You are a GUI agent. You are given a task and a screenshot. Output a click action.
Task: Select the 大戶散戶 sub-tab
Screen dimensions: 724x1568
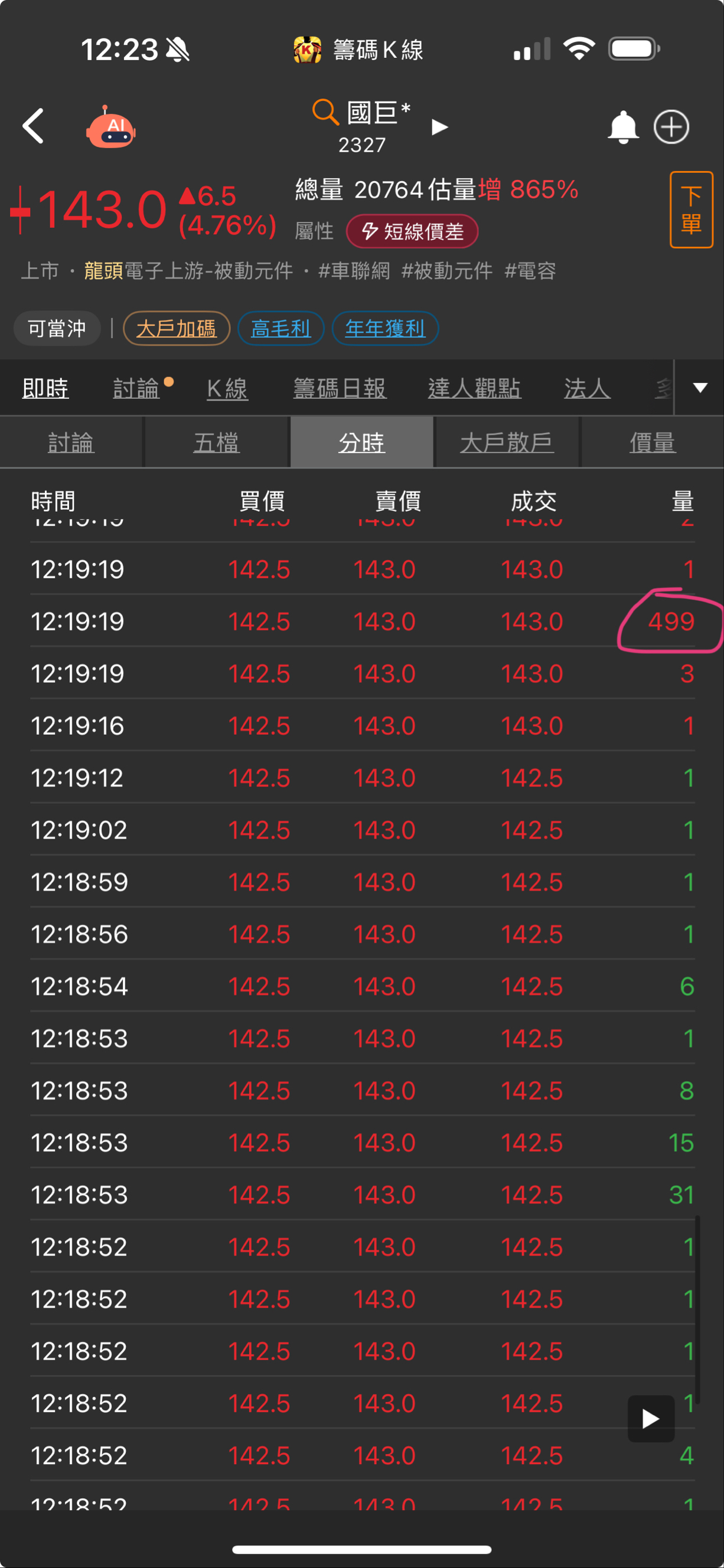coord(507,443)
